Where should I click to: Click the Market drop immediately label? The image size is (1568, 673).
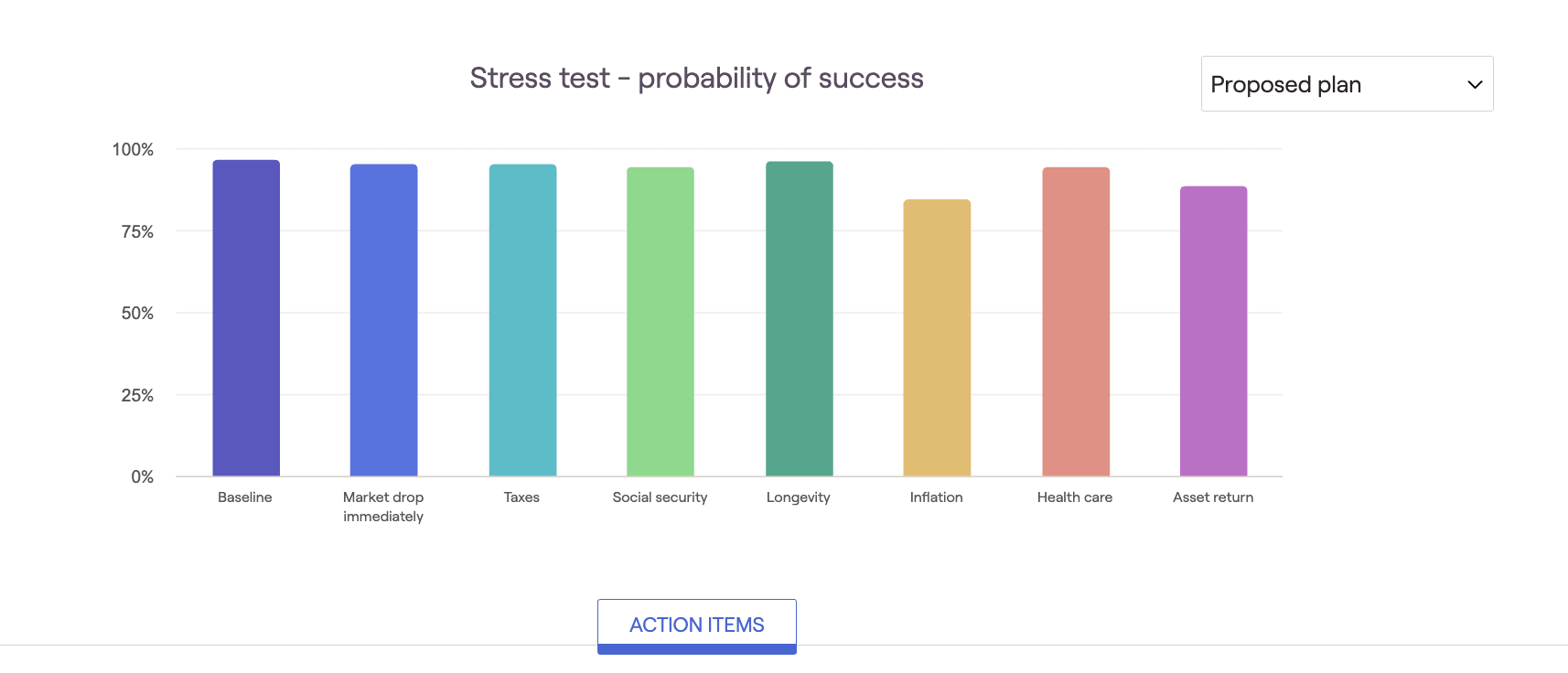383,507
